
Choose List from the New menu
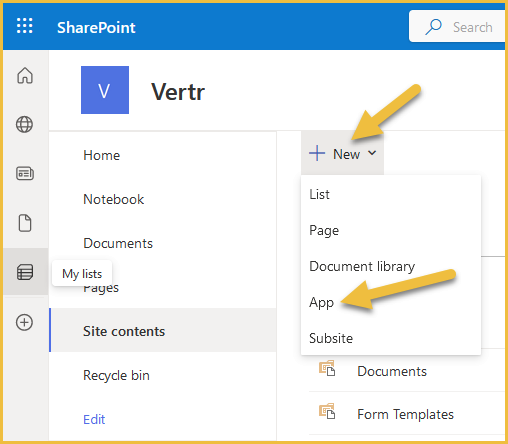point(391,194)
